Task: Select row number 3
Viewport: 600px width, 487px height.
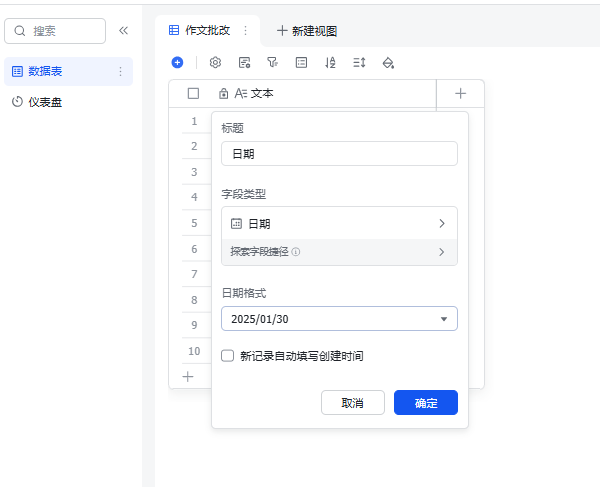Action: (194, 172)
